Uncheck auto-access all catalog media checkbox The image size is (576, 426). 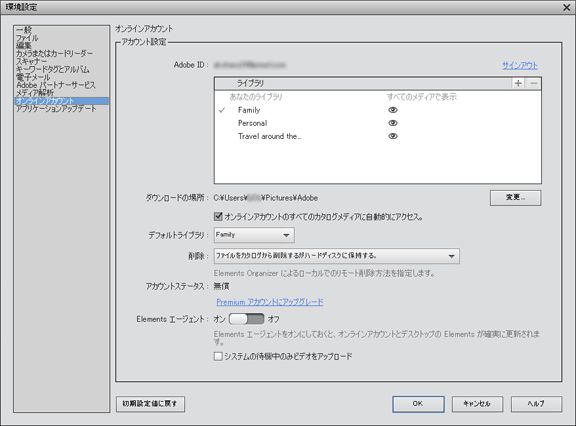coord(218,216)
